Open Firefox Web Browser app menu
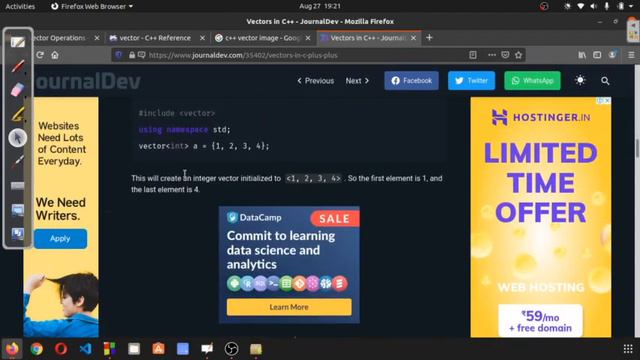 (x=92, y=6)
